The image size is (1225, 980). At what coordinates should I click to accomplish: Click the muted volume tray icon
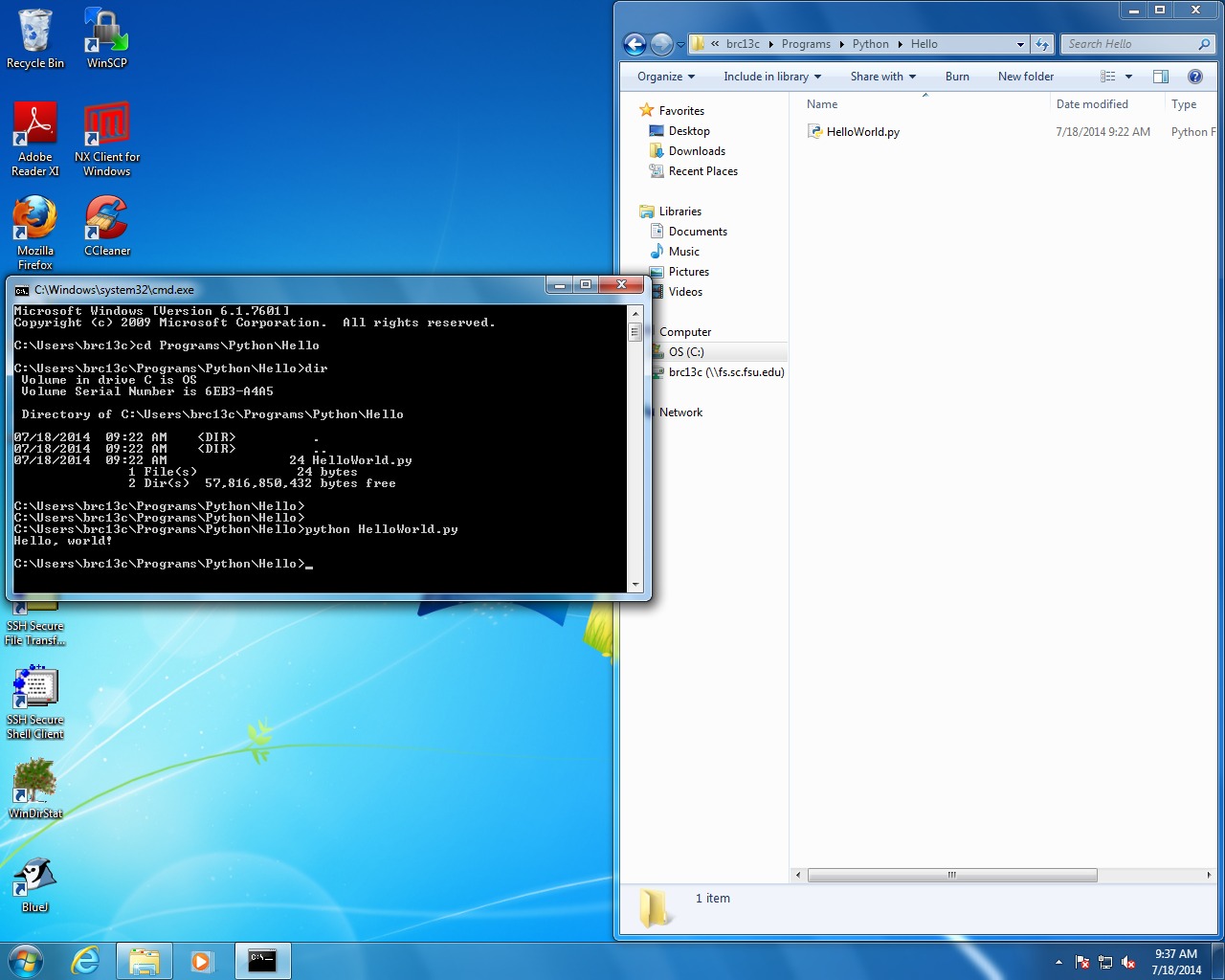click(1128, 962)
